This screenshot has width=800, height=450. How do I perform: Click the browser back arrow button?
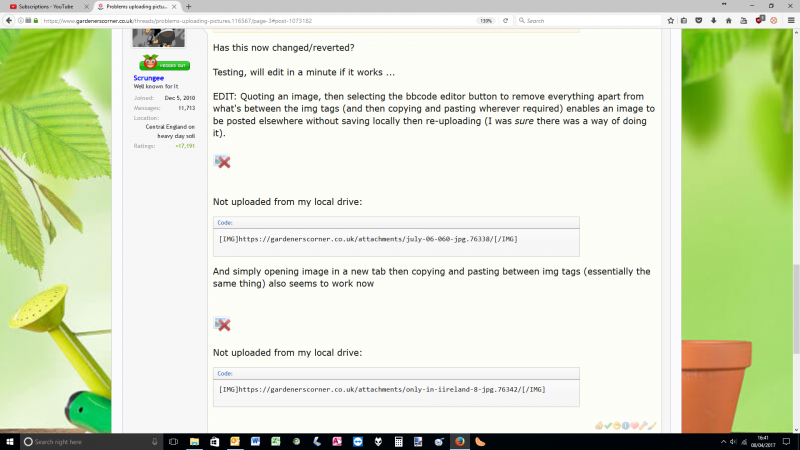pos(9,20)
